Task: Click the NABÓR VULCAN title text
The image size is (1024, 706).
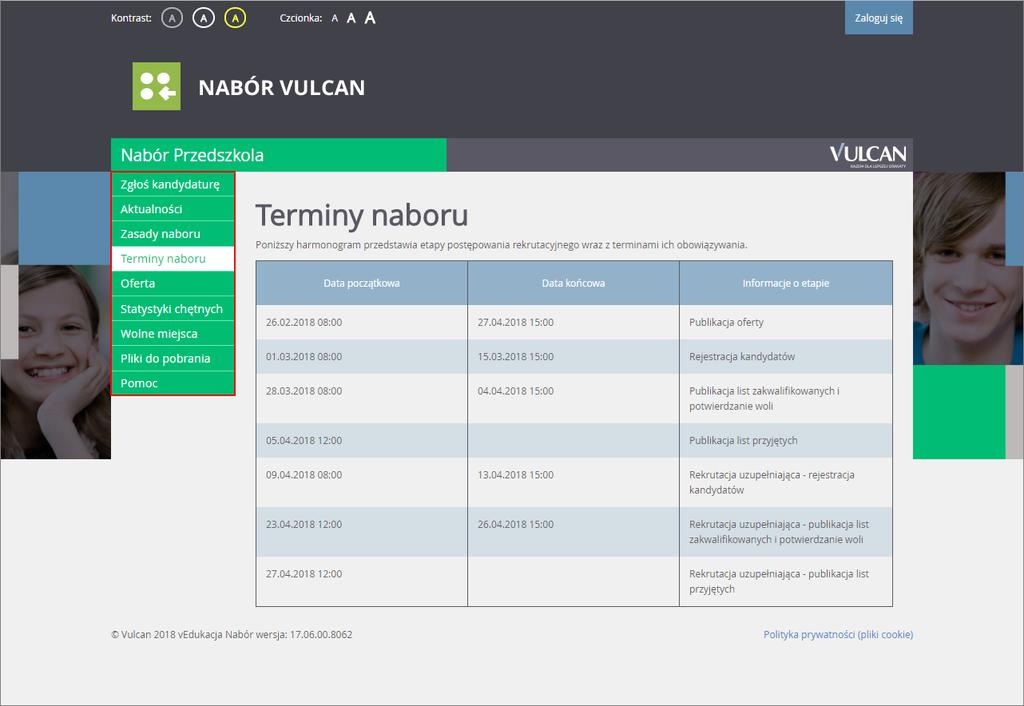Action: coord(281,88)
